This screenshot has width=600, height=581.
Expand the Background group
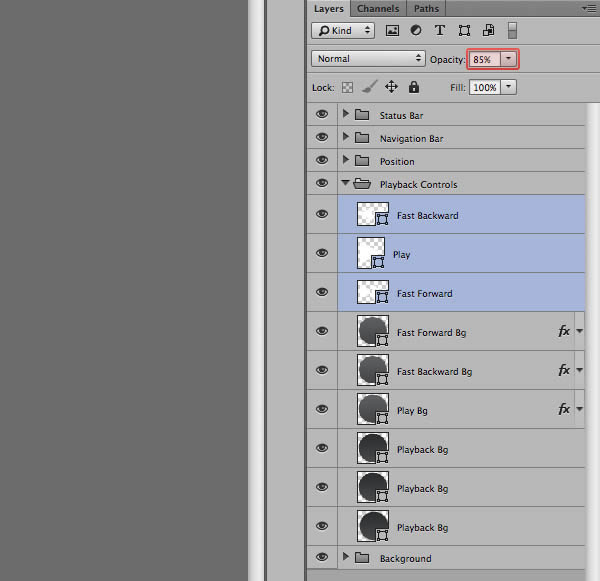click(x=346, y=557)
